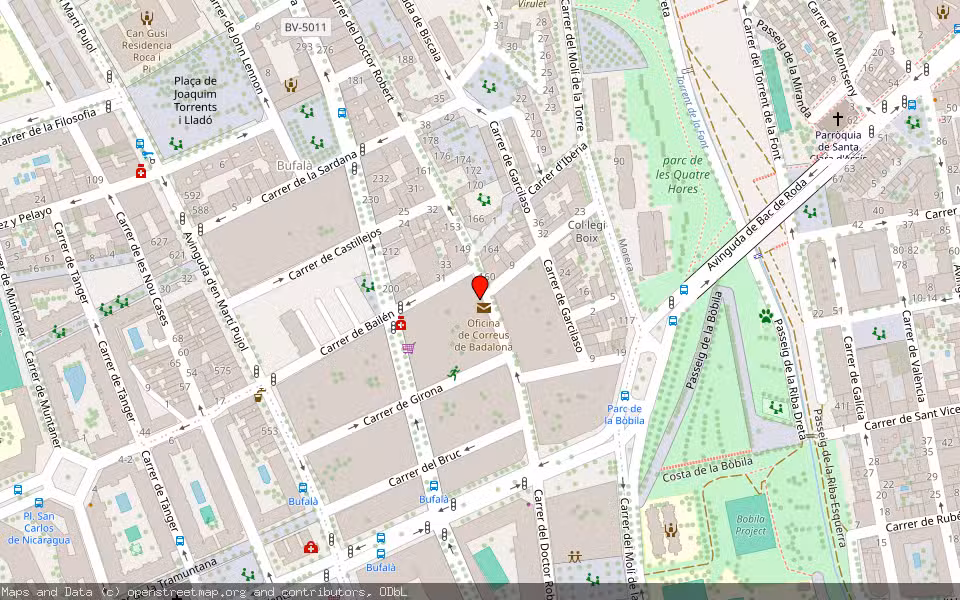Select the 'Carrer de John Lennon' street label
The width and height of the screenshot is (960, 600).
pyautogui.click(x=236, y=47)
